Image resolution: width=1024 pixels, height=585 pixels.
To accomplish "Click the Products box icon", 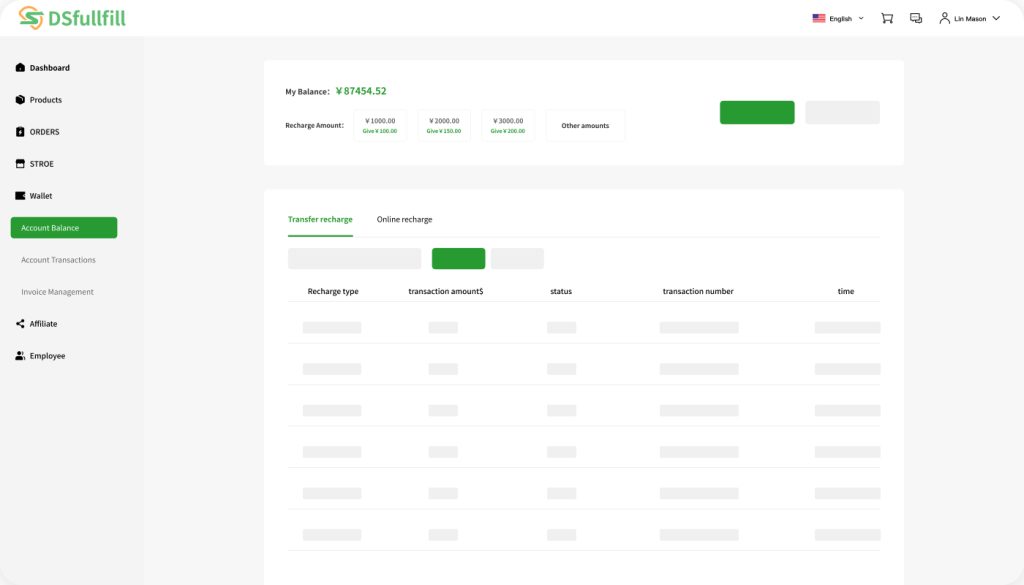I will [x=20, y=100].
